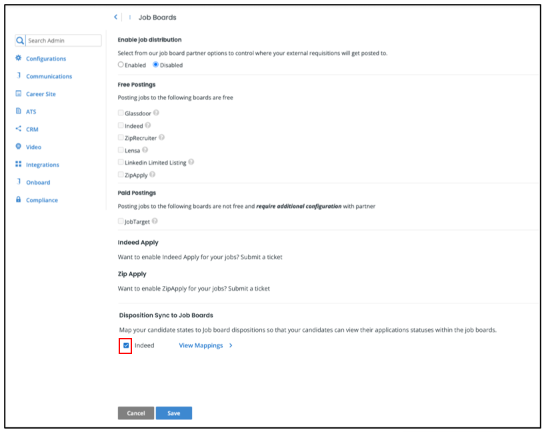
Task: Click the info icon next to Glassdoor
Action: [156, 113]
